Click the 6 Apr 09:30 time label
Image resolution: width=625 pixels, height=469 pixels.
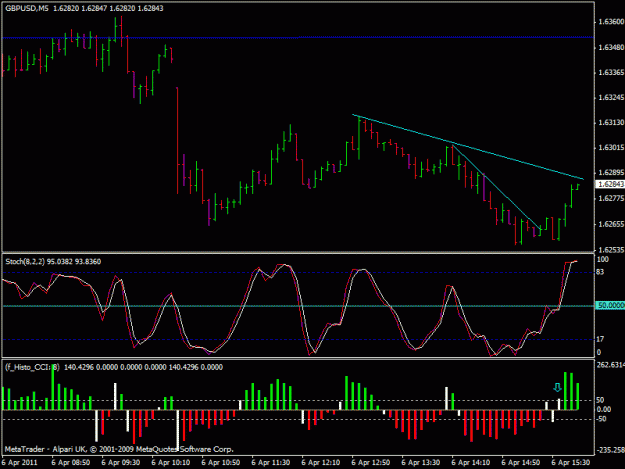pos(120,463)
